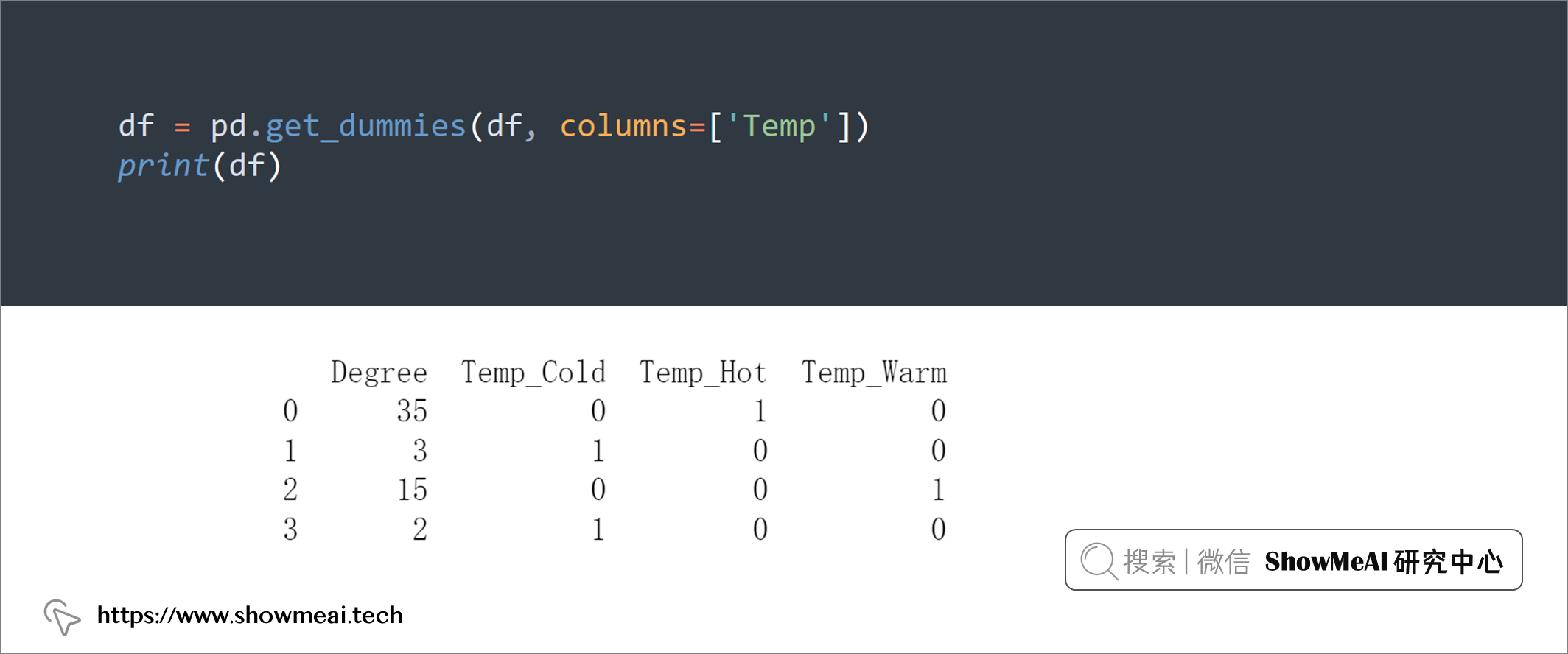
Task: Click the ShowMeAI 研究中心 search box
Action: pos(1293,560)
